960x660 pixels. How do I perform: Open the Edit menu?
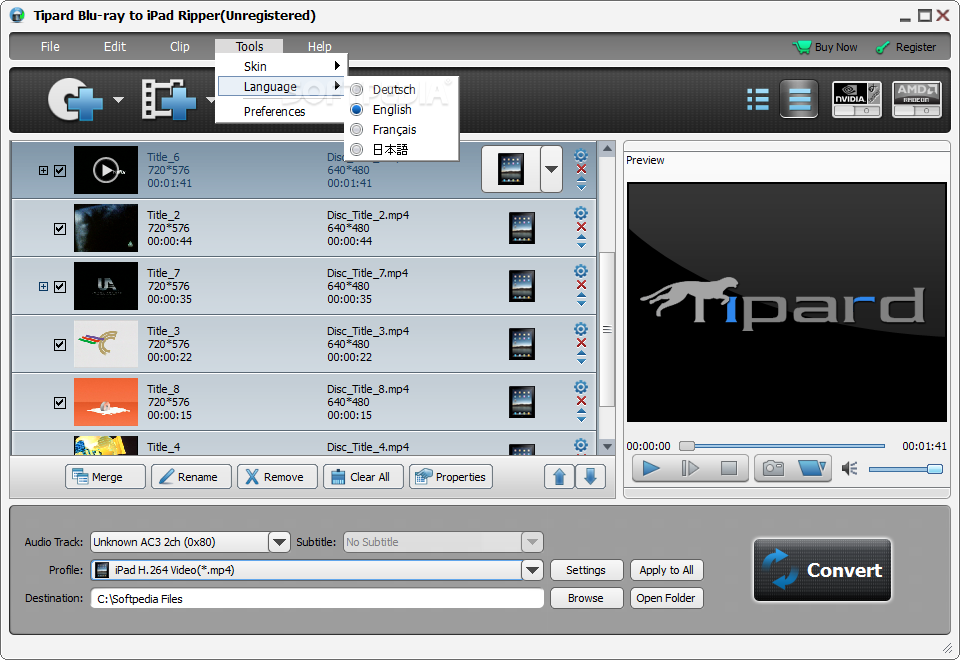[x=114, y=47]
